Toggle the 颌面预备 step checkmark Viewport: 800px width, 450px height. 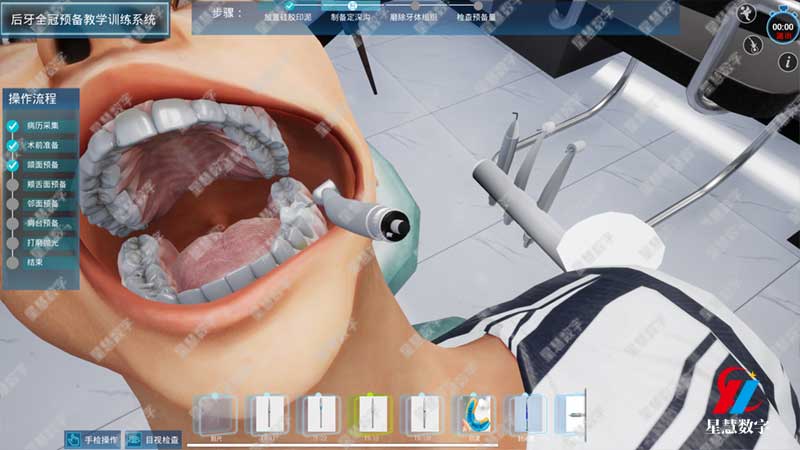(13, 165)
